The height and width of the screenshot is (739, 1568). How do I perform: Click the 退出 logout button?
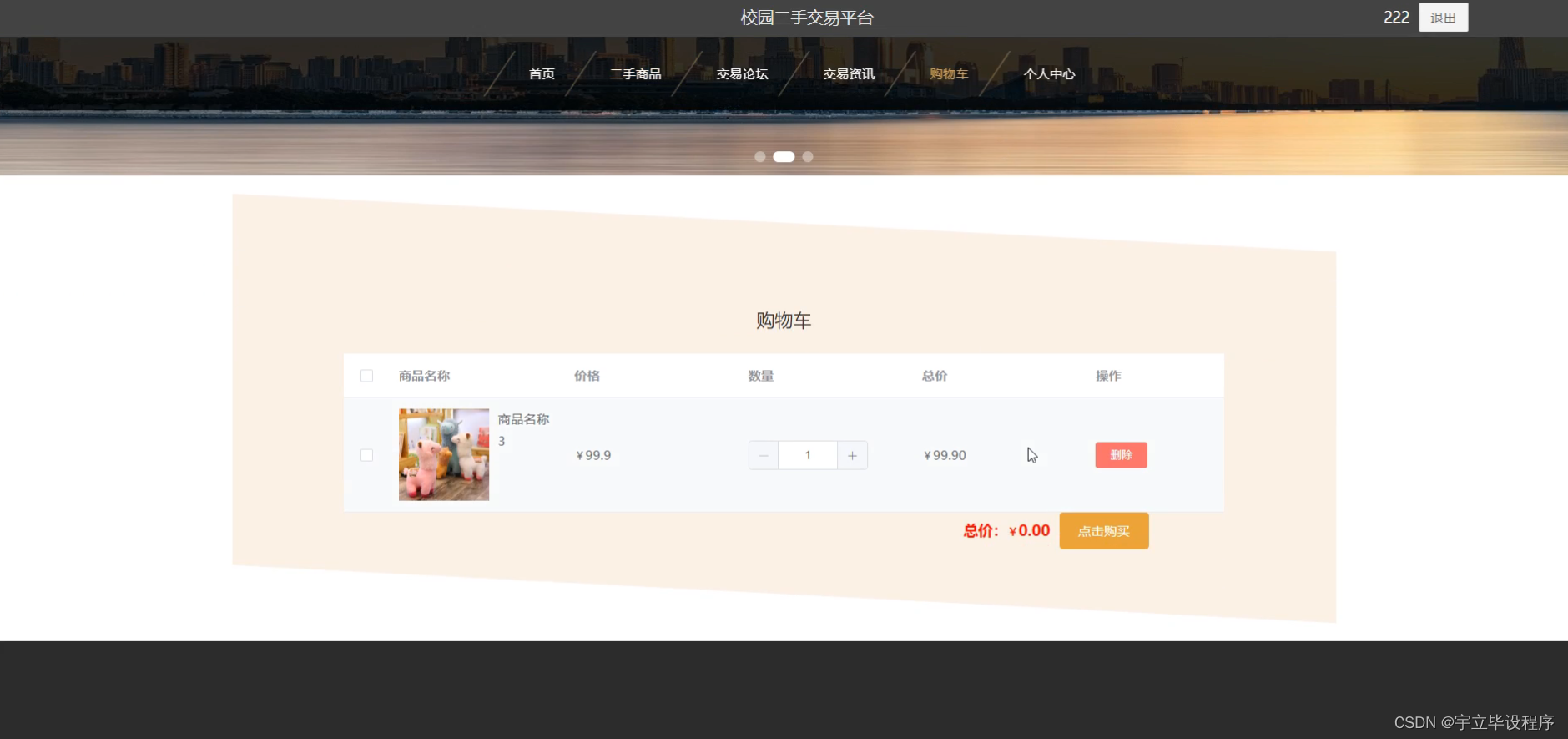pos(1443,18)
